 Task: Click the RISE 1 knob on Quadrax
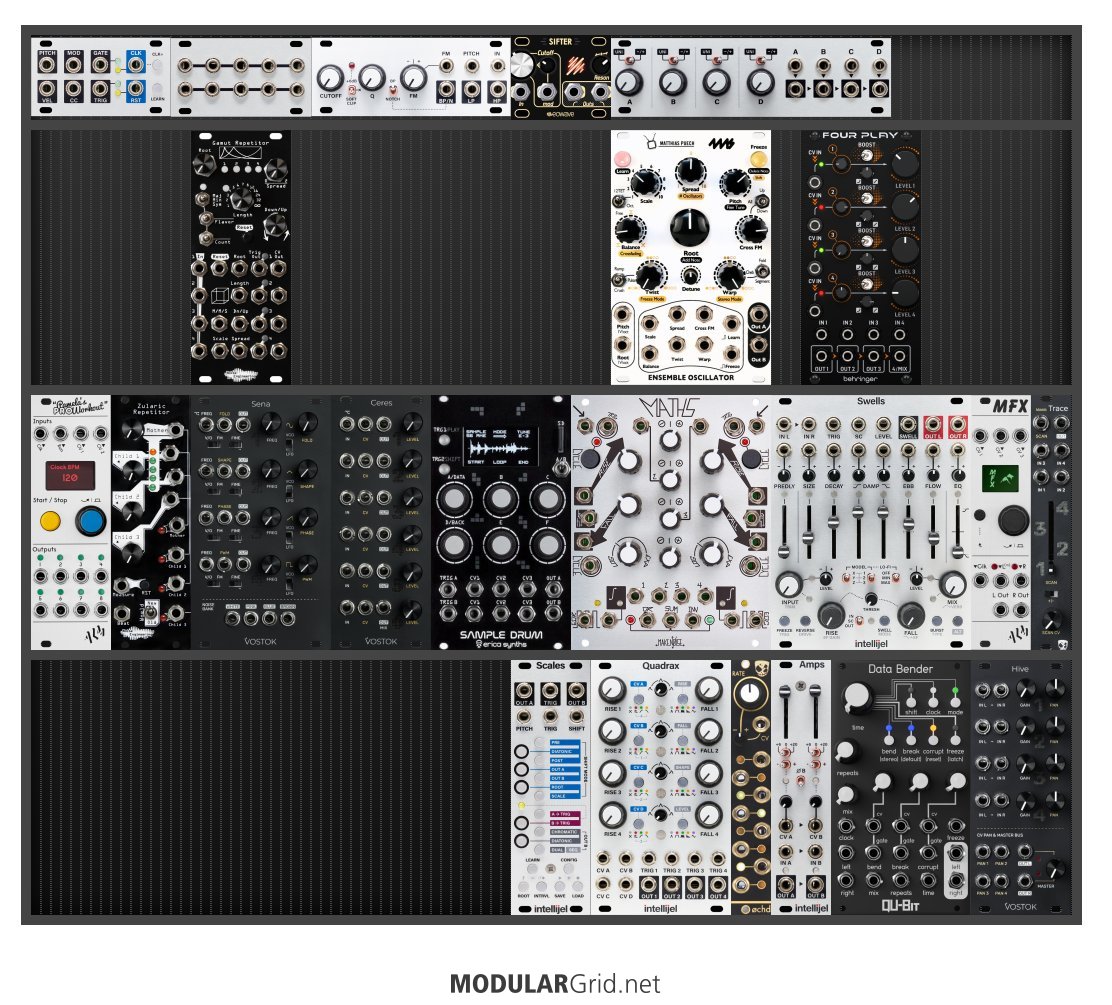(611, 689)
